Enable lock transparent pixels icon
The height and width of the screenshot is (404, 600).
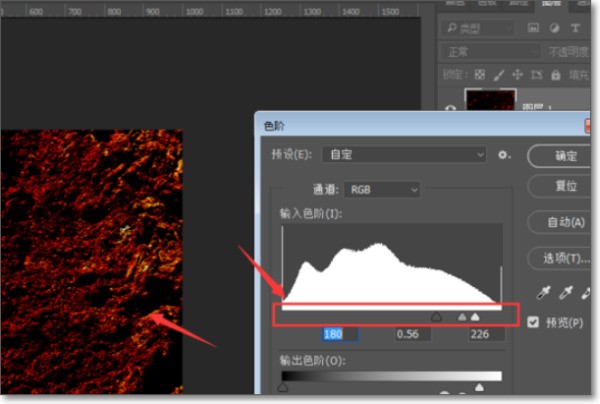pos(480,74)
